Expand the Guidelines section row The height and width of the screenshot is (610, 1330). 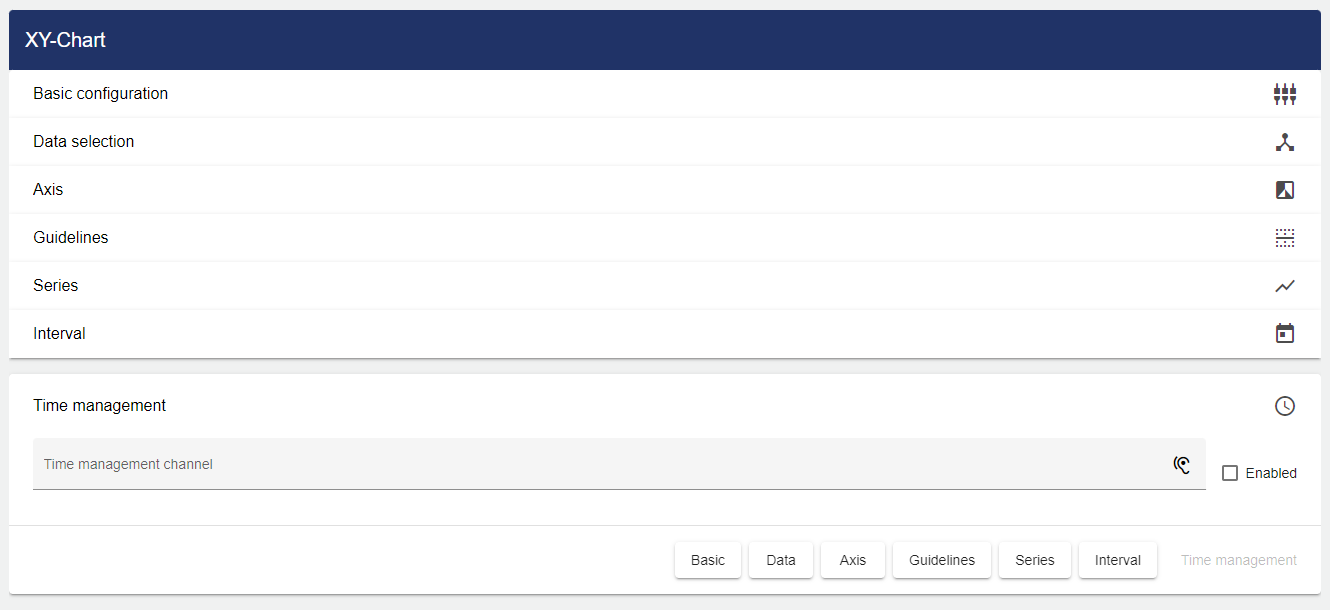tap(71, 238)
